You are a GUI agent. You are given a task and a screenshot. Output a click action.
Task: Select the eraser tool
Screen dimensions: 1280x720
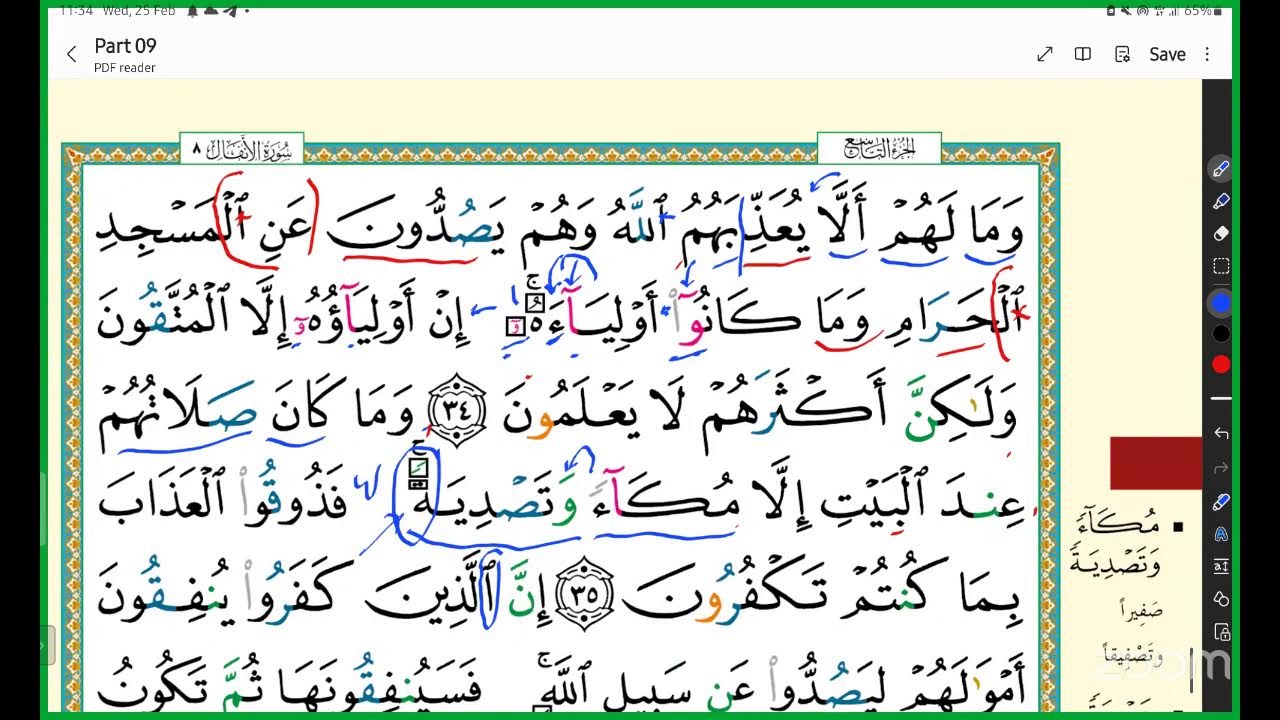coord(1221,234)
